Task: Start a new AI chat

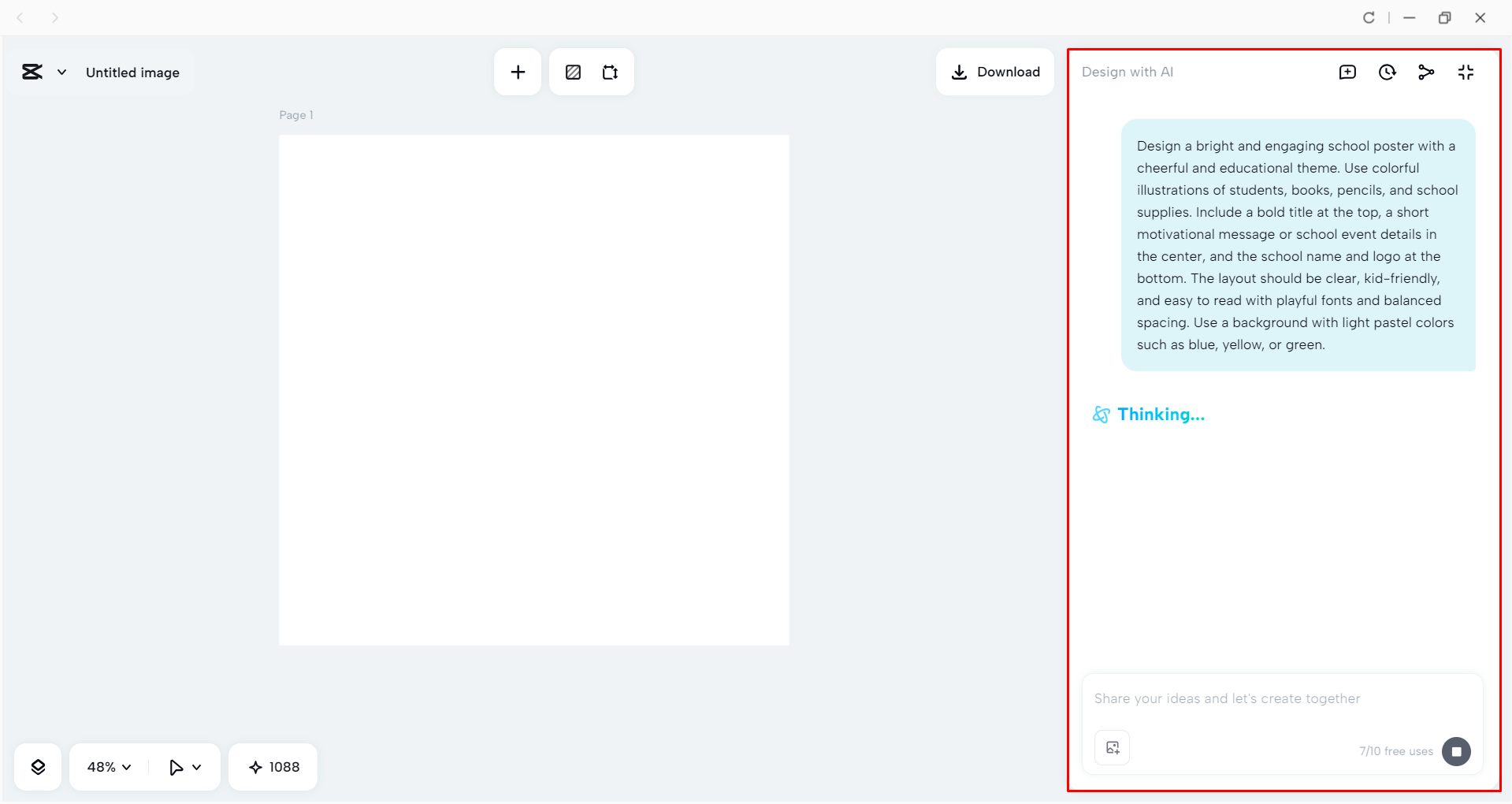Action: [1347, 73]
